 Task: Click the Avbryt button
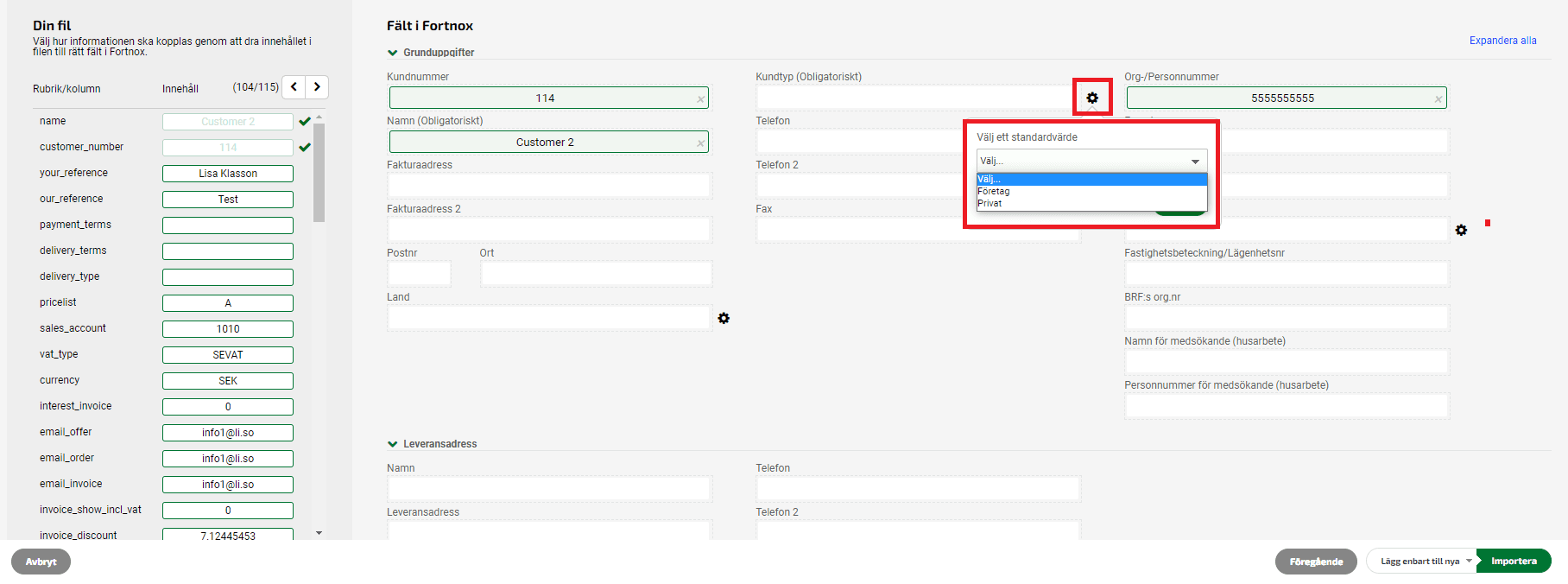(41, 562)
